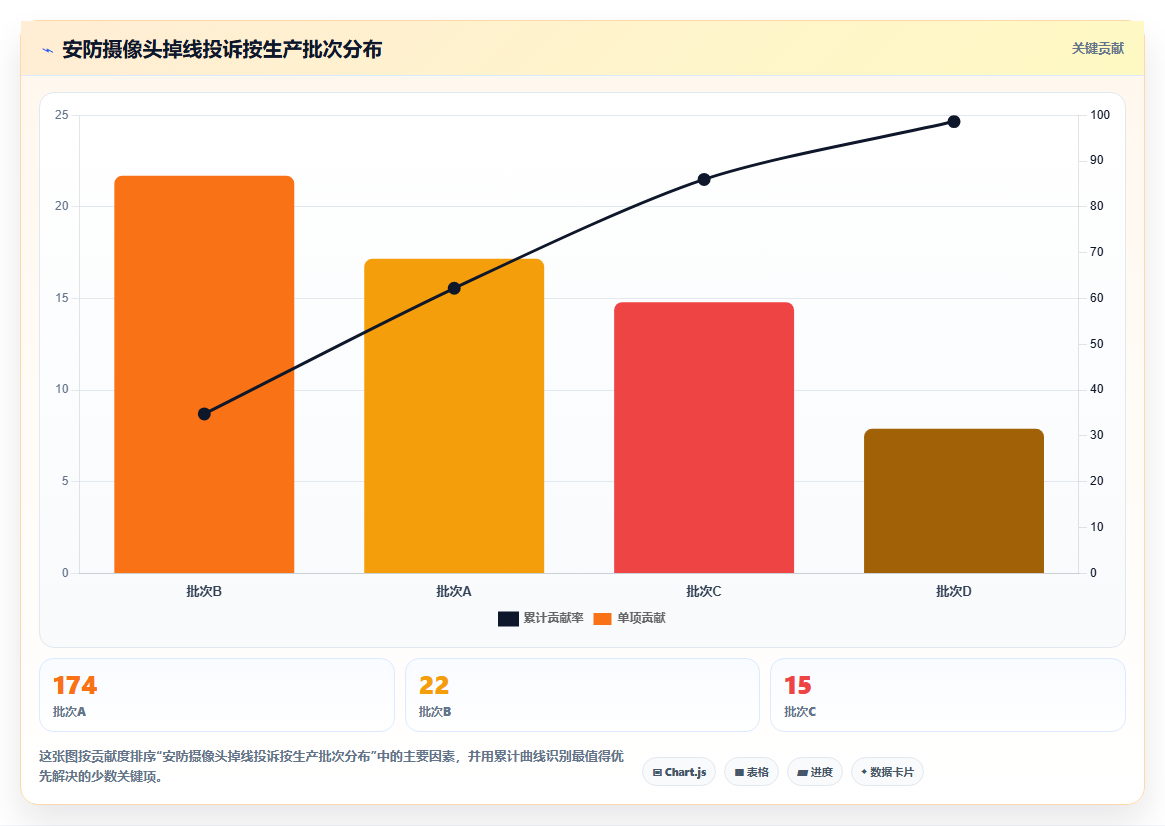Click the 进度 tag chip

[815, 773]
